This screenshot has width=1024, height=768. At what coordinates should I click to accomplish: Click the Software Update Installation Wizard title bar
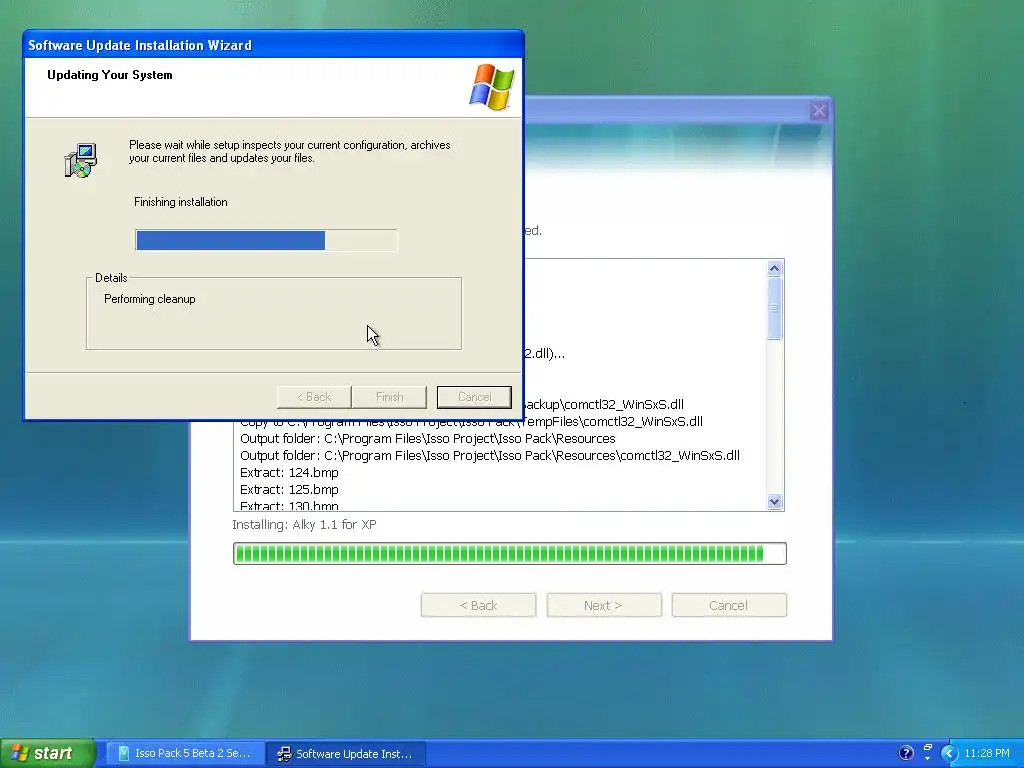pyautogui.click(x=273, y=45)
